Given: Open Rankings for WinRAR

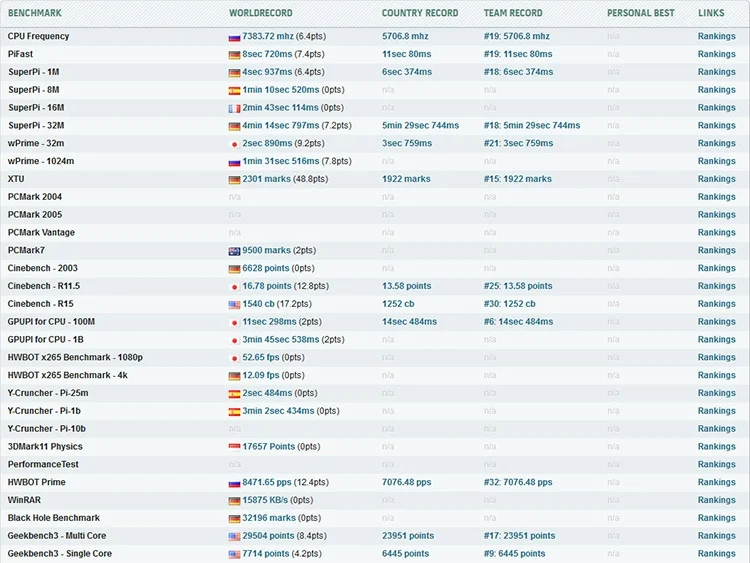Looking at the screenshot, I should (x=717, y=500).
